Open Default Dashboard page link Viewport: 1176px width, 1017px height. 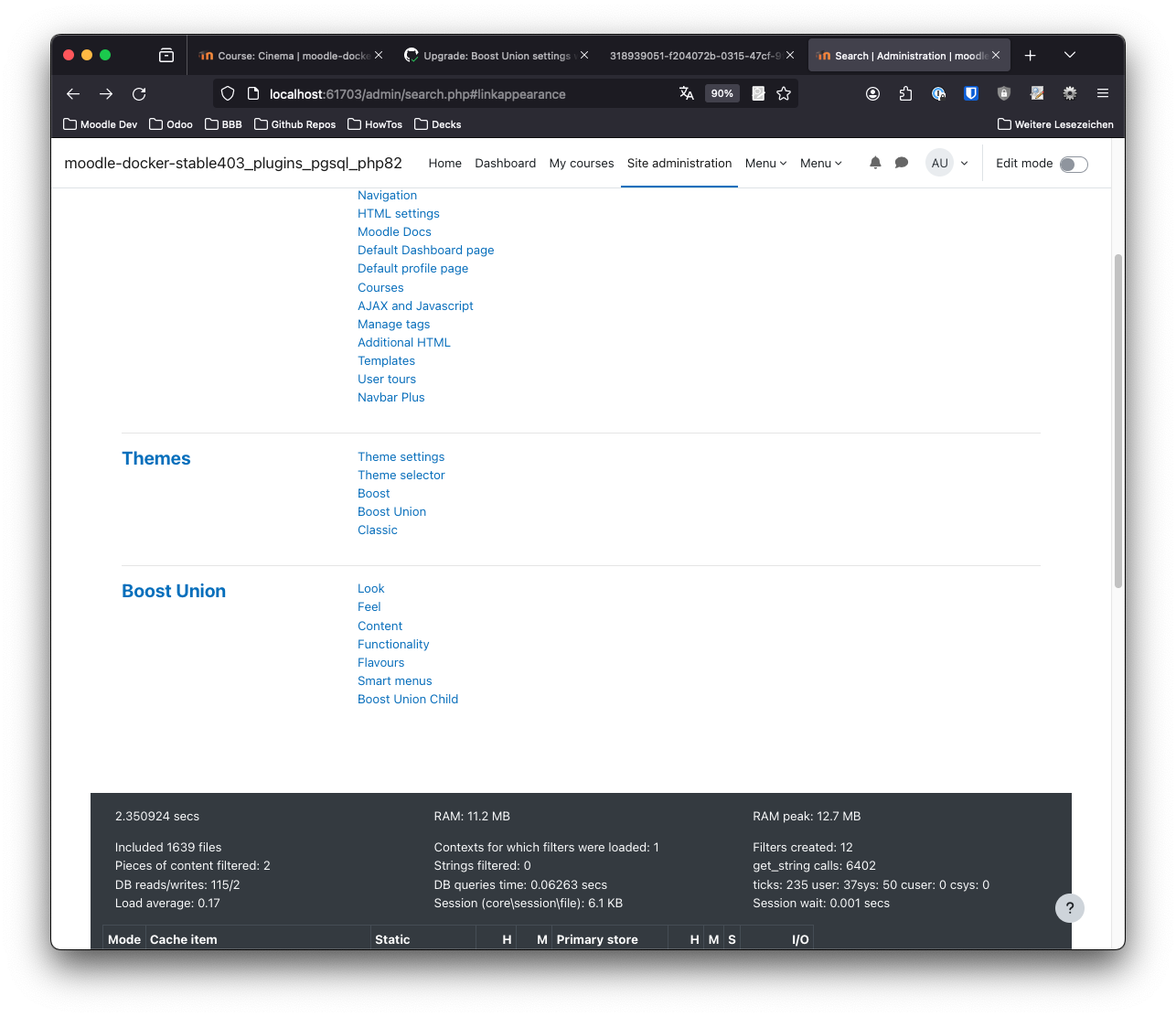coord(426,250)
